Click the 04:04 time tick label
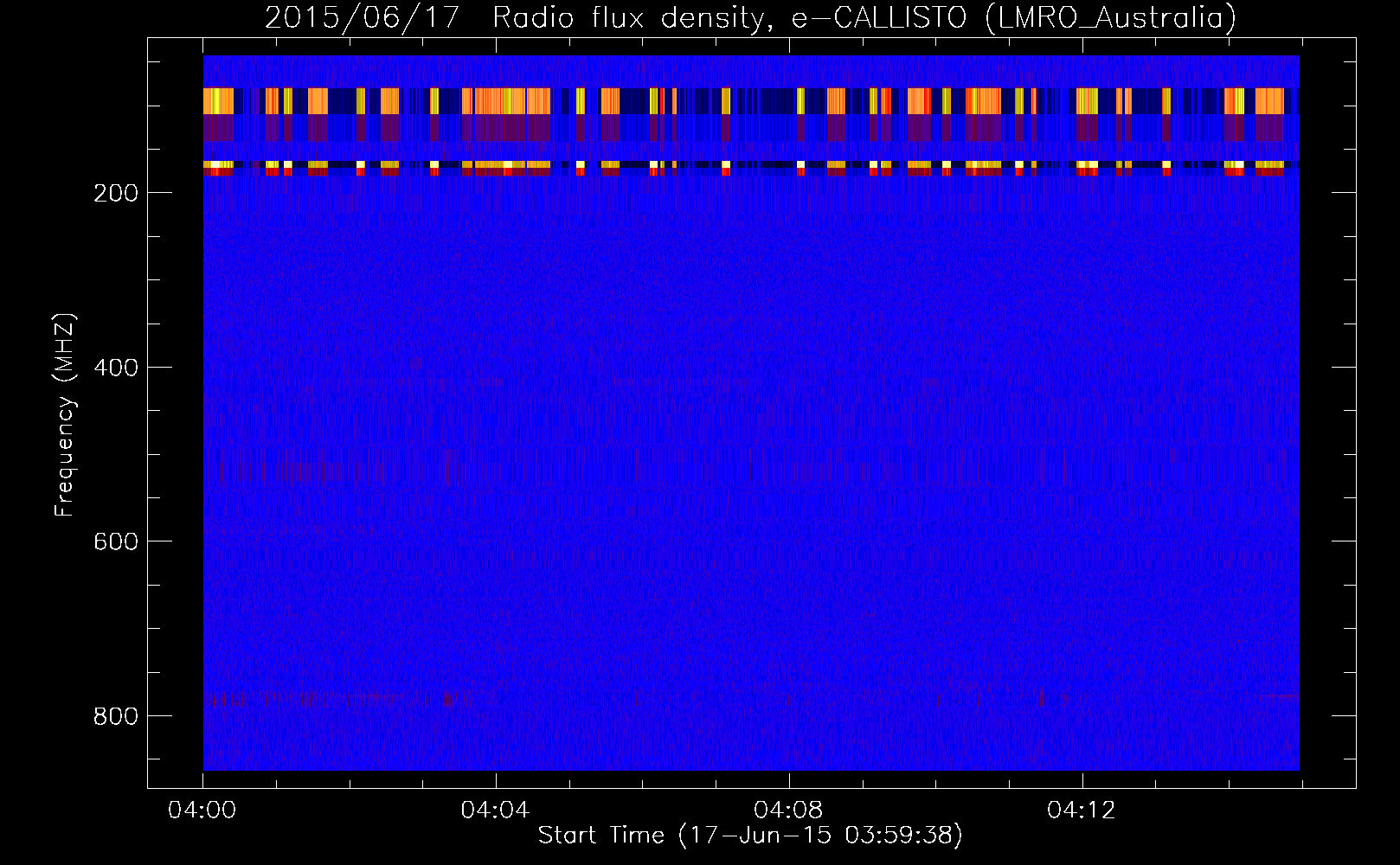The width and height of the screenshot is (1400, 865). point(496,811)
